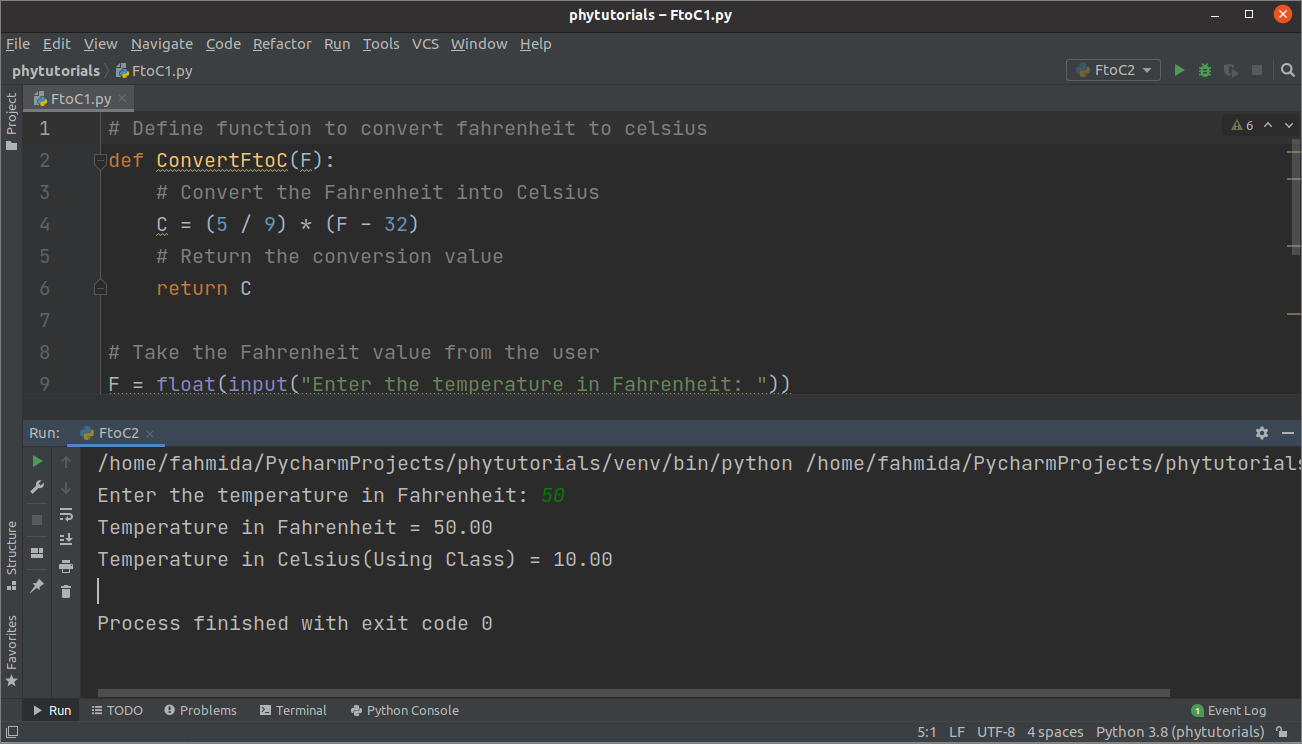Open the Refactor menu
This screenshot has height=744, width=1302.
pos(282,44)
